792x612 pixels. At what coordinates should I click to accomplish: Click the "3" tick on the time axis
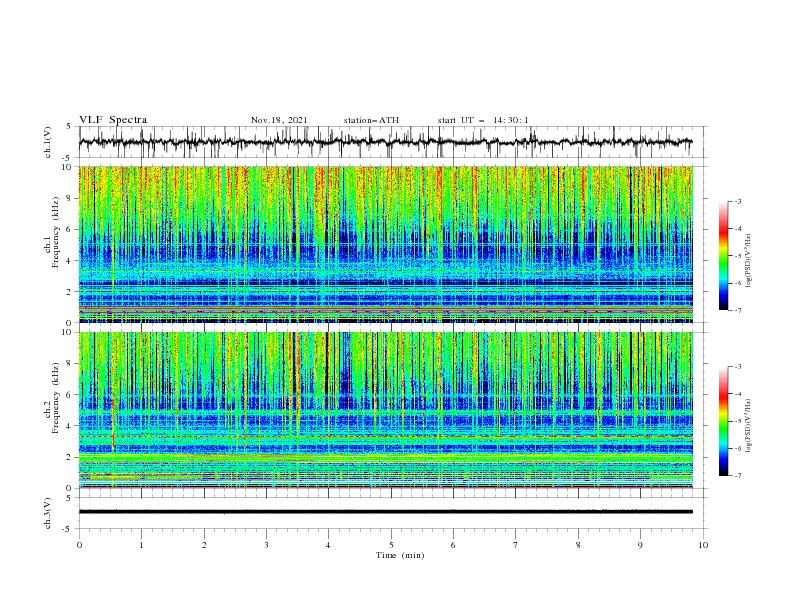click(x=266, y=545)
